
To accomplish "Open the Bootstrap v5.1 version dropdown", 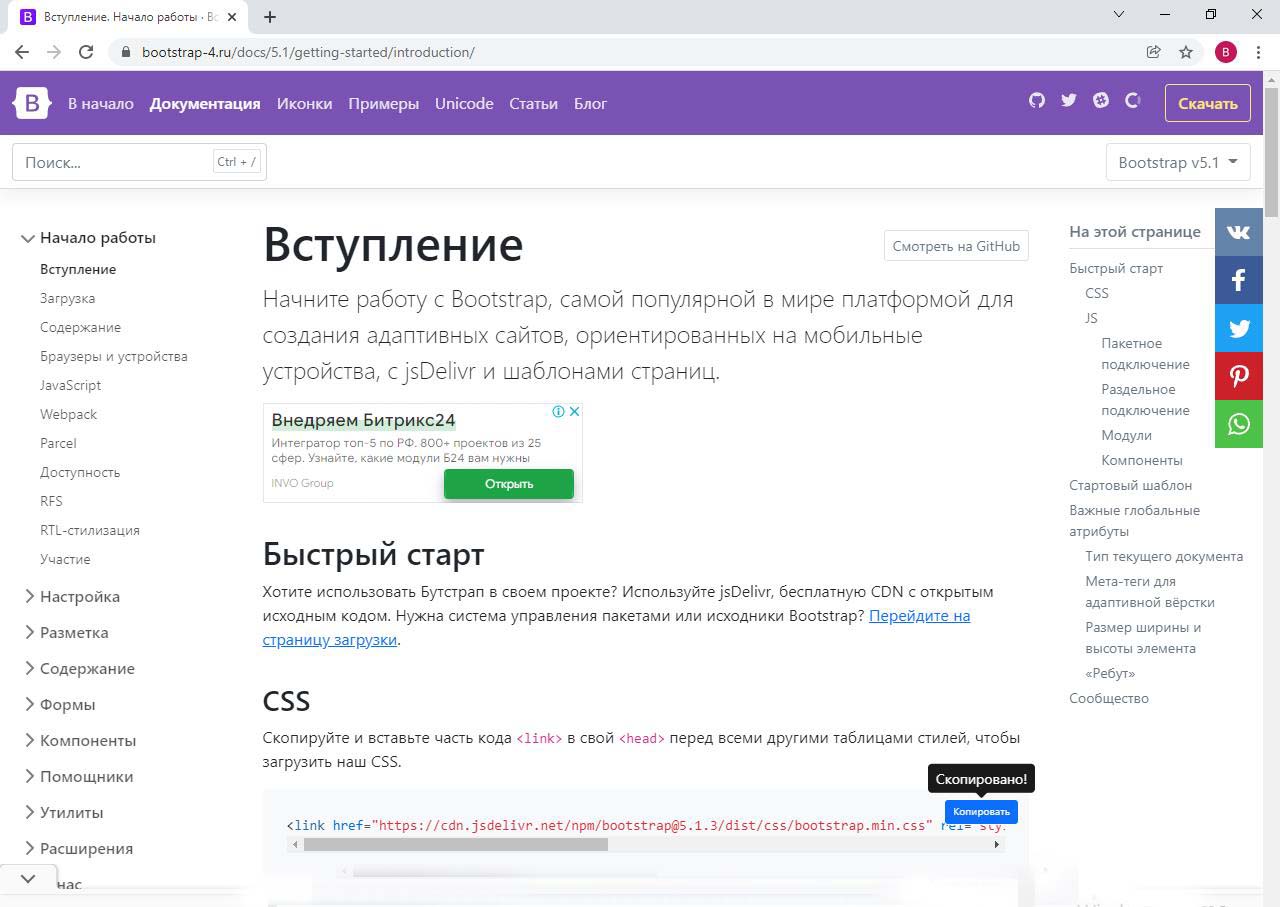I will pos(1177,162).
